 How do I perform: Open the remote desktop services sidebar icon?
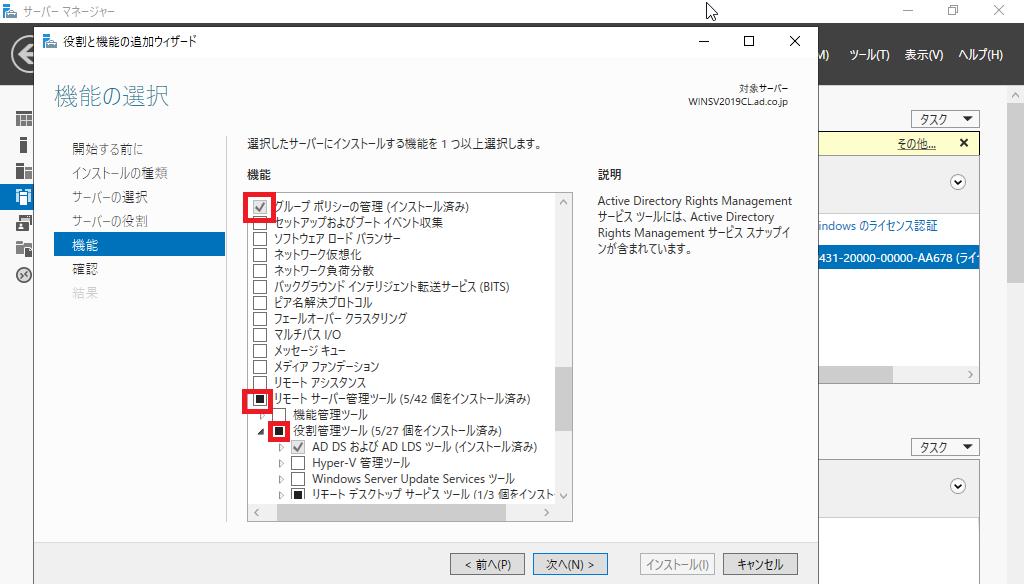click(24, 275)
